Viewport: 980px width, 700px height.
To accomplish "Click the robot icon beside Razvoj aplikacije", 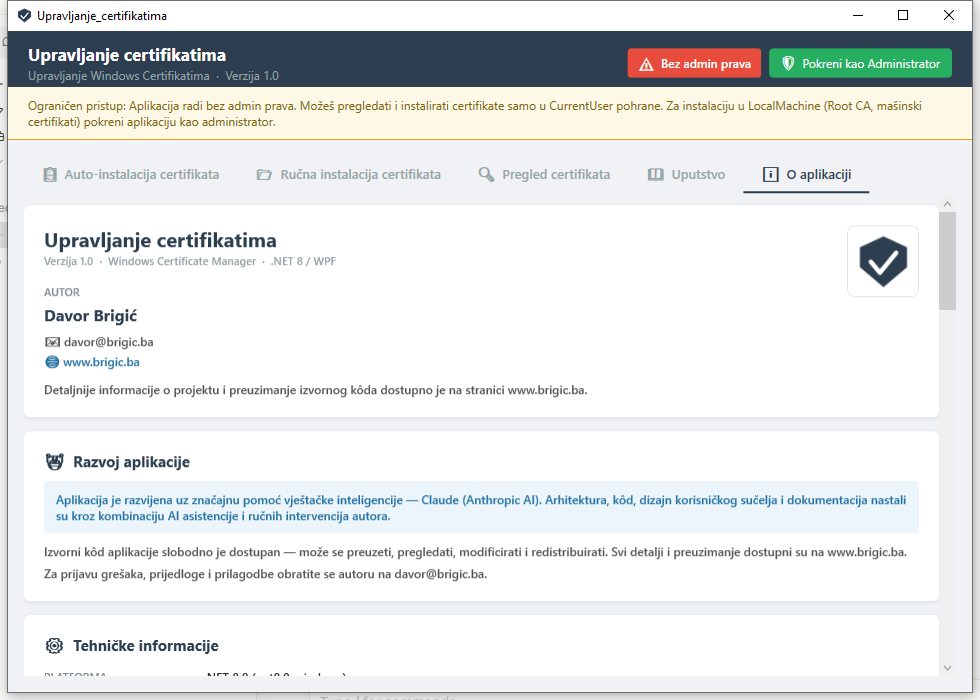I will click(55, 462).
